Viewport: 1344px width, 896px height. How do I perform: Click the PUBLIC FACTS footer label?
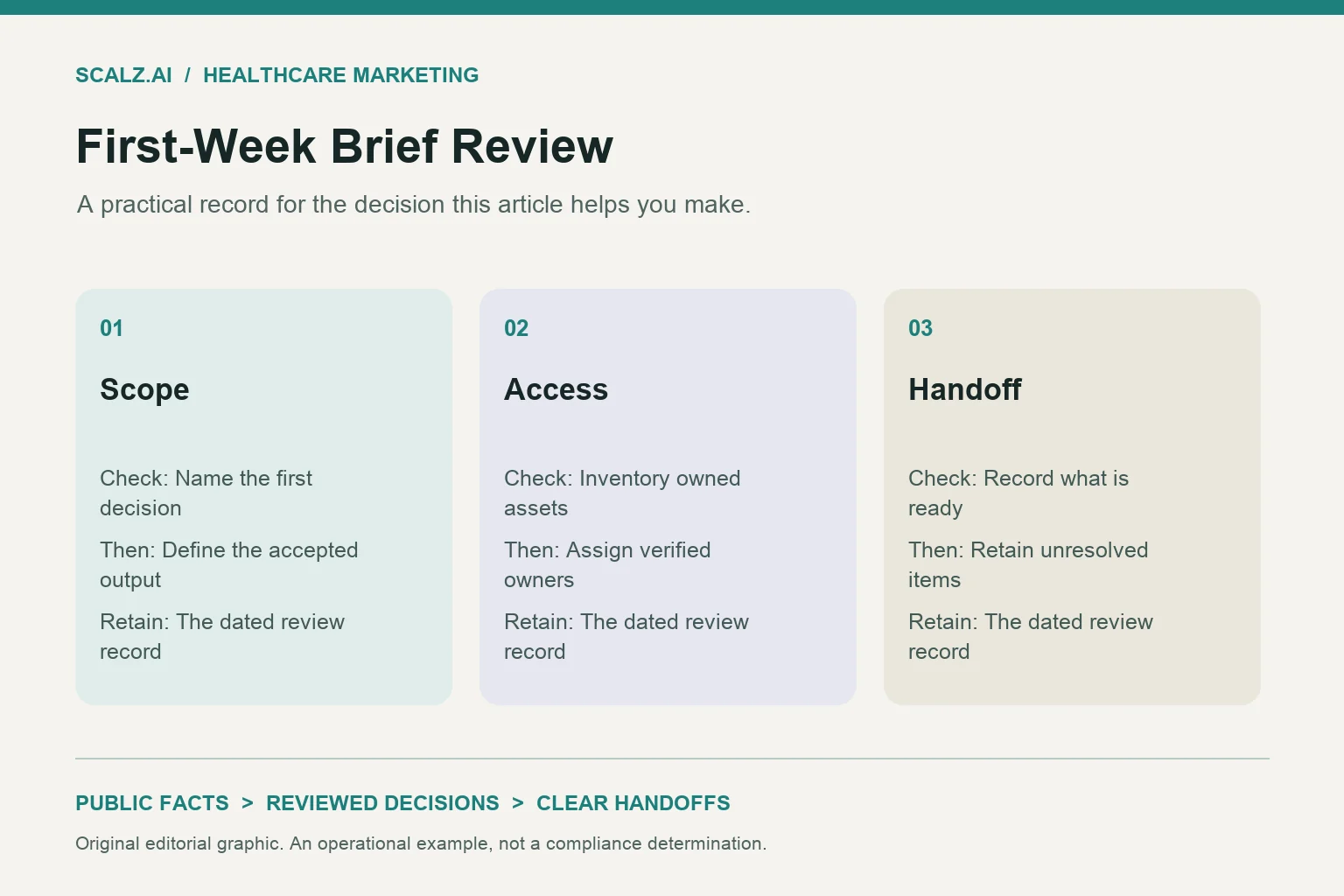152,803
